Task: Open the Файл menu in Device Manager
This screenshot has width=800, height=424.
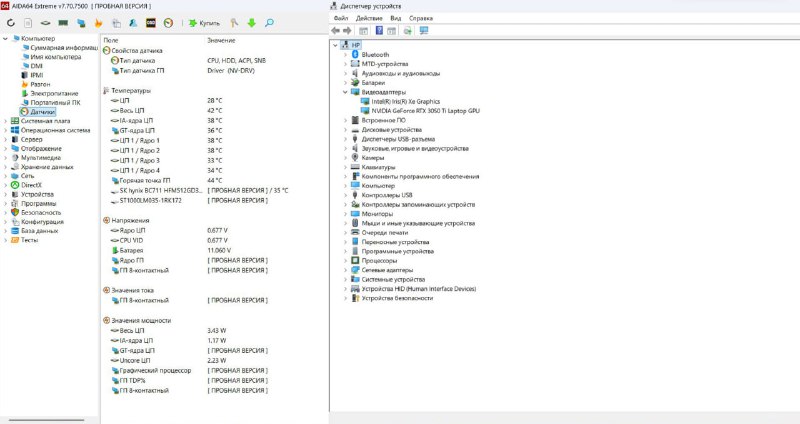Action: (x=340, y=18)
